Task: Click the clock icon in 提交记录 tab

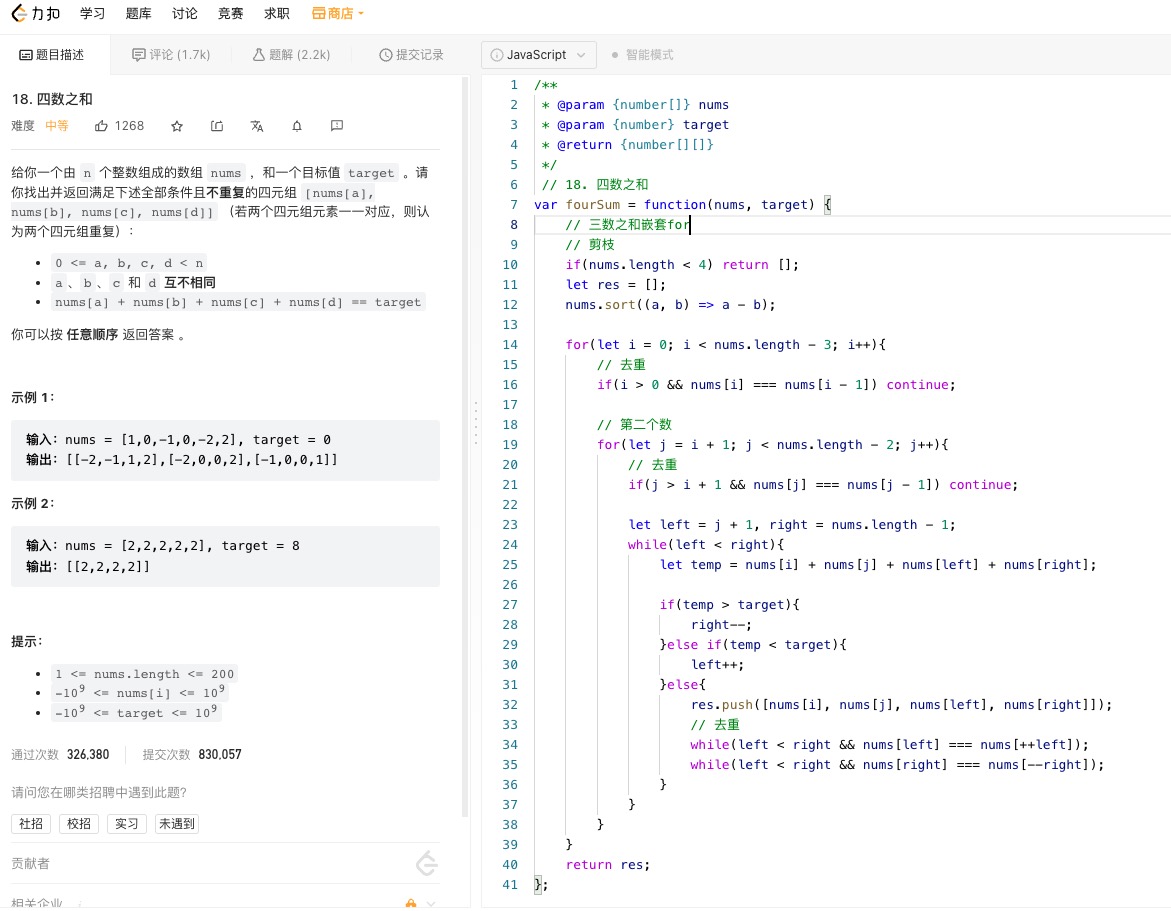Action: click(x=385, y=55)
